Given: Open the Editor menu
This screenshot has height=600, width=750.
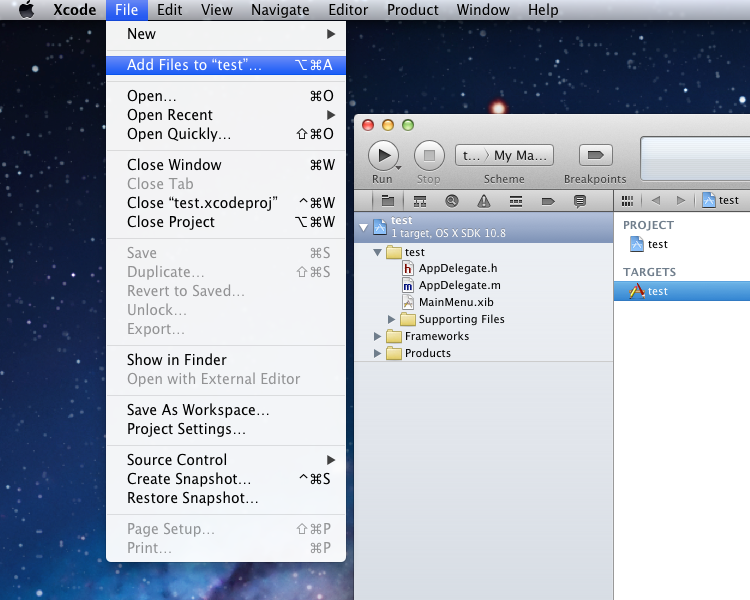Looking at the screenshot, I should (x=348, y=10).
